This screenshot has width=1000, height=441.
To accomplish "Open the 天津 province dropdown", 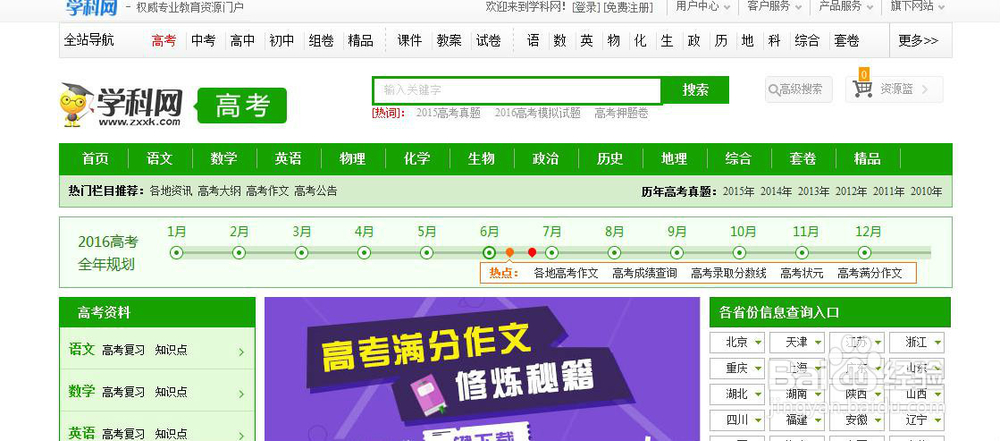I will pos(797,342).
